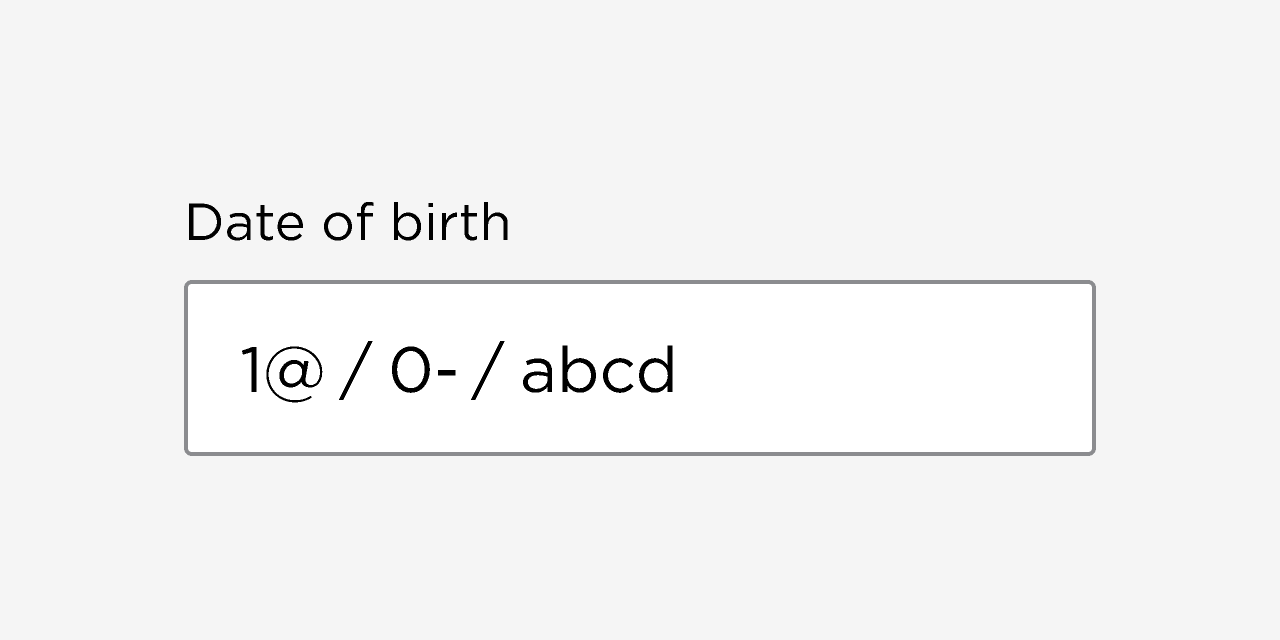Click the first slash separator in field
Viewport: 1280px width, 640px height.
352,372
